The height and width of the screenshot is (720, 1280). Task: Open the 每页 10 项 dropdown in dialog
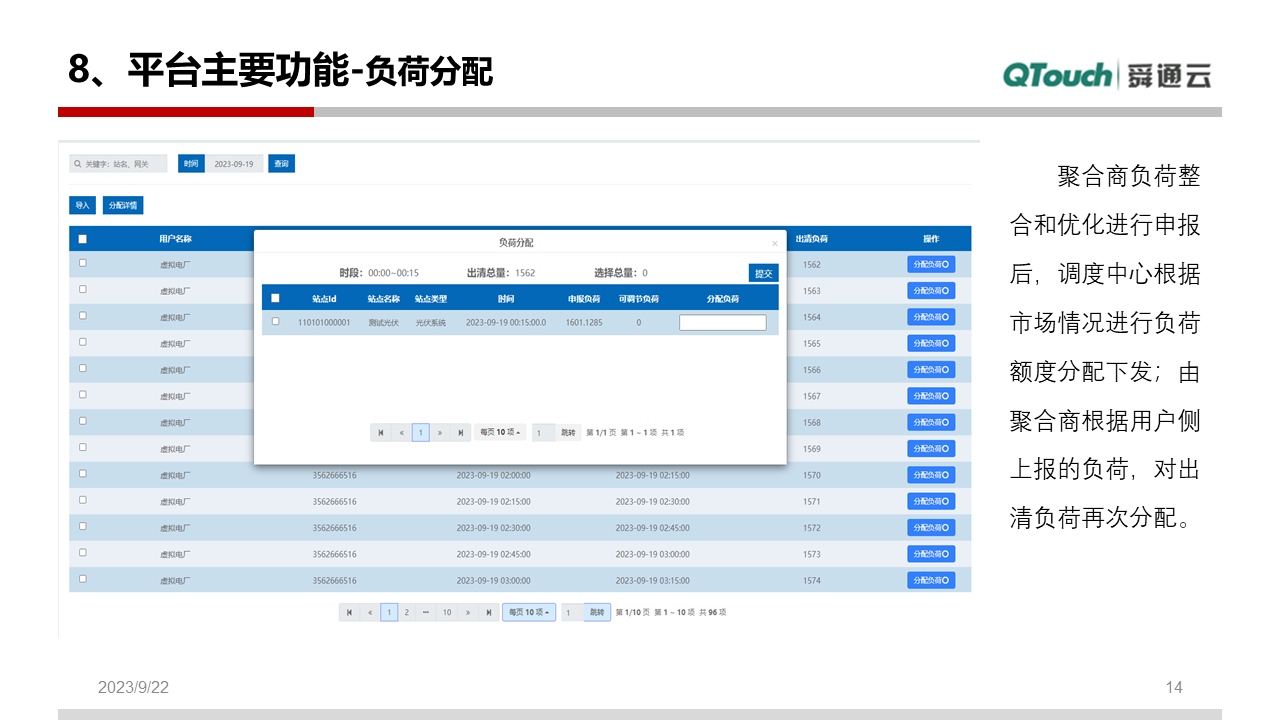[500, 432]
